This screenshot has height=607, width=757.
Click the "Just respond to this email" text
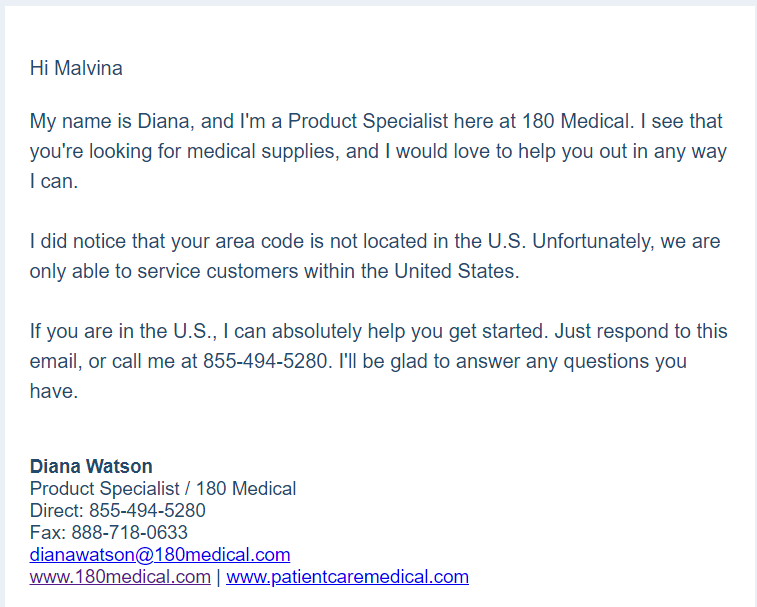click(640, 331)
